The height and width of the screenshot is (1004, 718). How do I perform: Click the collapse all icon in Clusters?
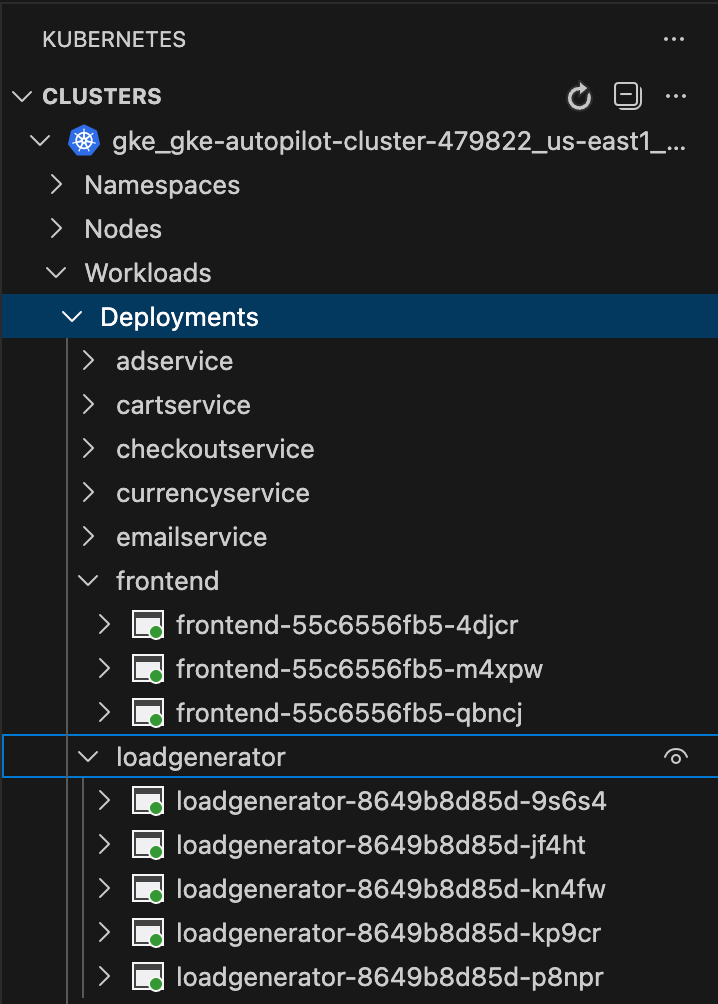(x=627, y=96)
